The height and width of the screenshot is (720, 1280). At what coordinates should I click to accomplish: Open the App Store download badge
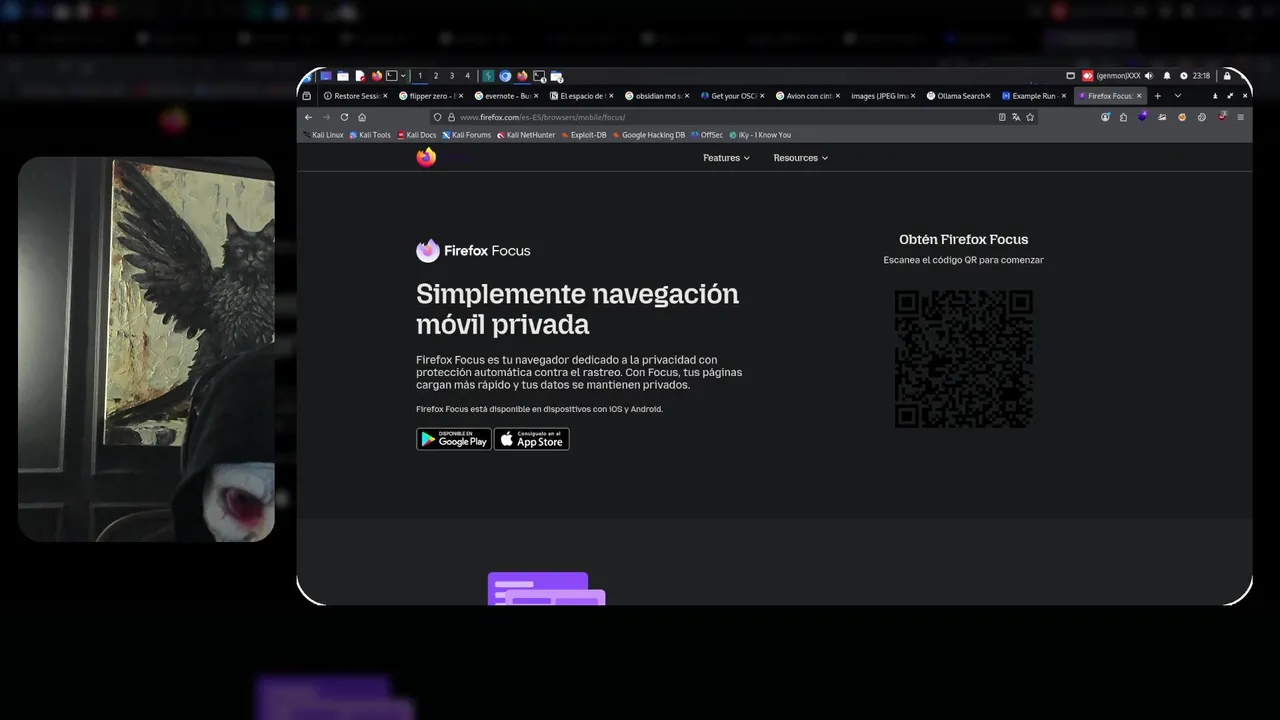[x=531, y=439]
